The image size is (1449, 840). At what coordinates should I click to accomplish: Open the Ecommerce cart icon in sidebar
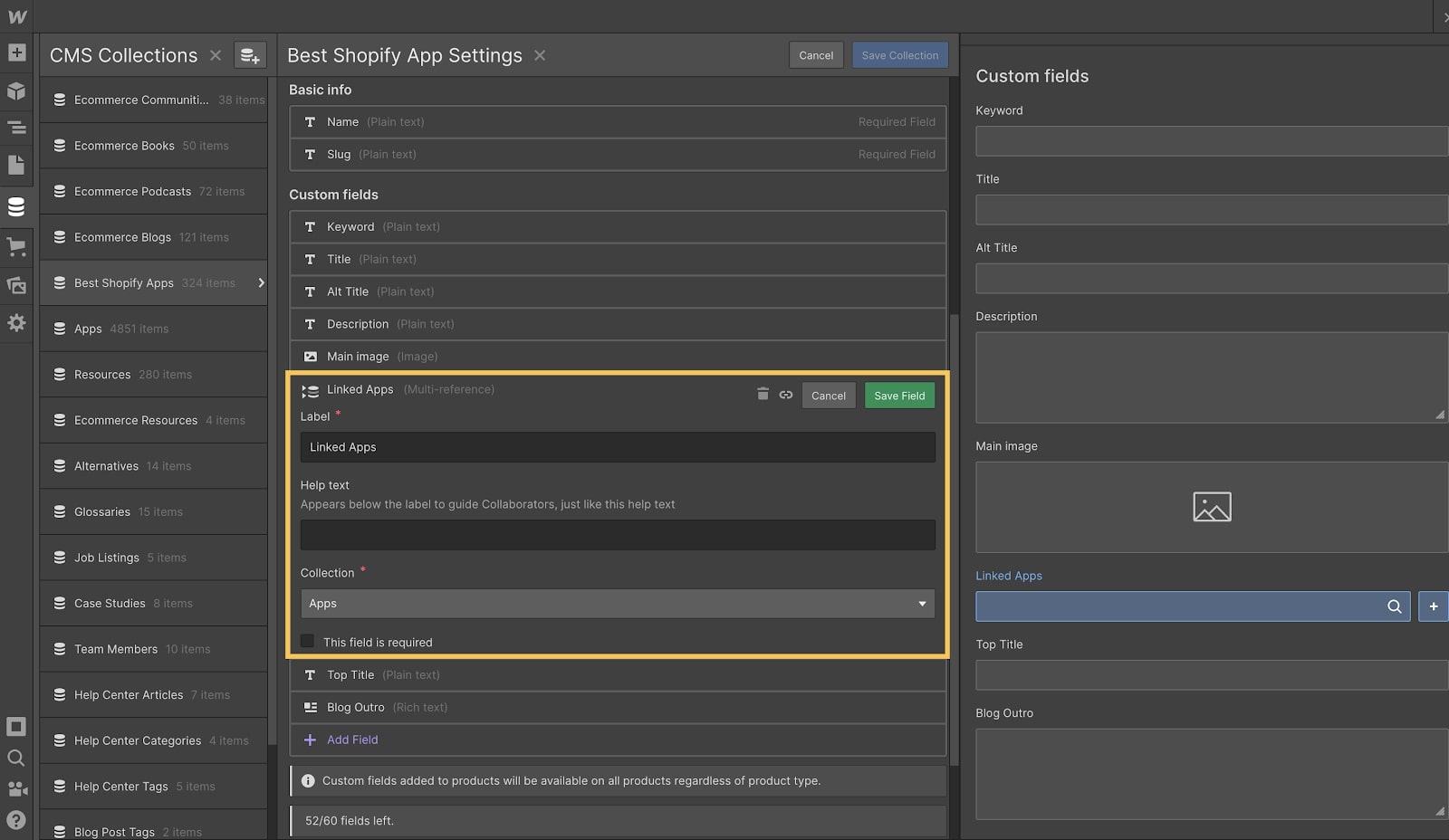point(16,246)
